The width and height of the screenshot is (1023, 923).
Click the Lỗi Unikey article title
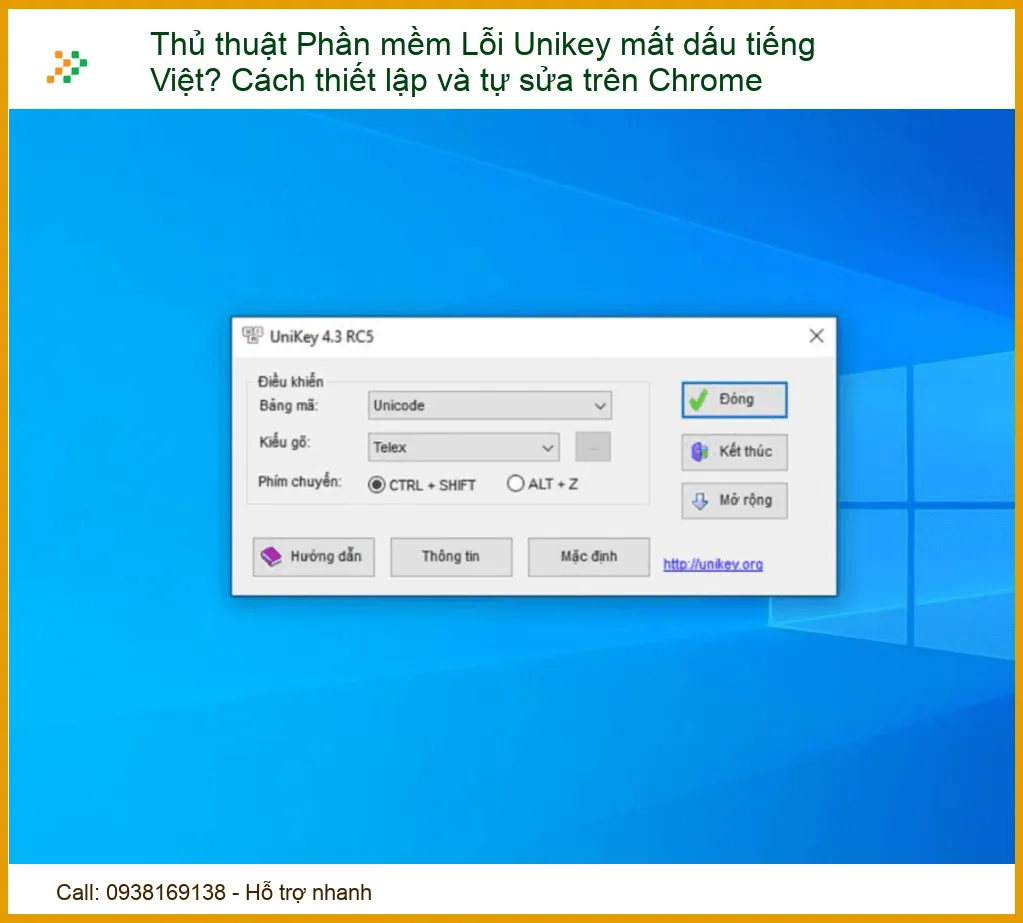point(483,63)
